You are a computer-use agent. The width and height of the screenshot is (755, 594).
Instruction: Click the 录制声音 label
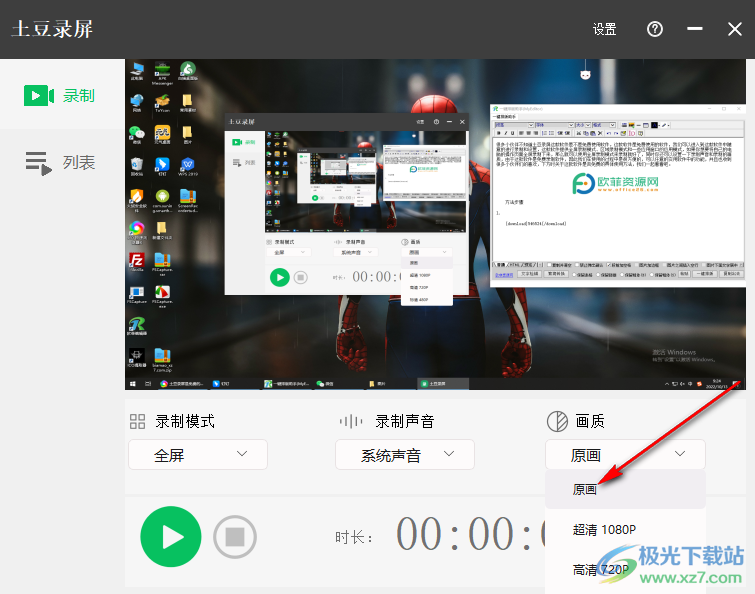point(405,421)
